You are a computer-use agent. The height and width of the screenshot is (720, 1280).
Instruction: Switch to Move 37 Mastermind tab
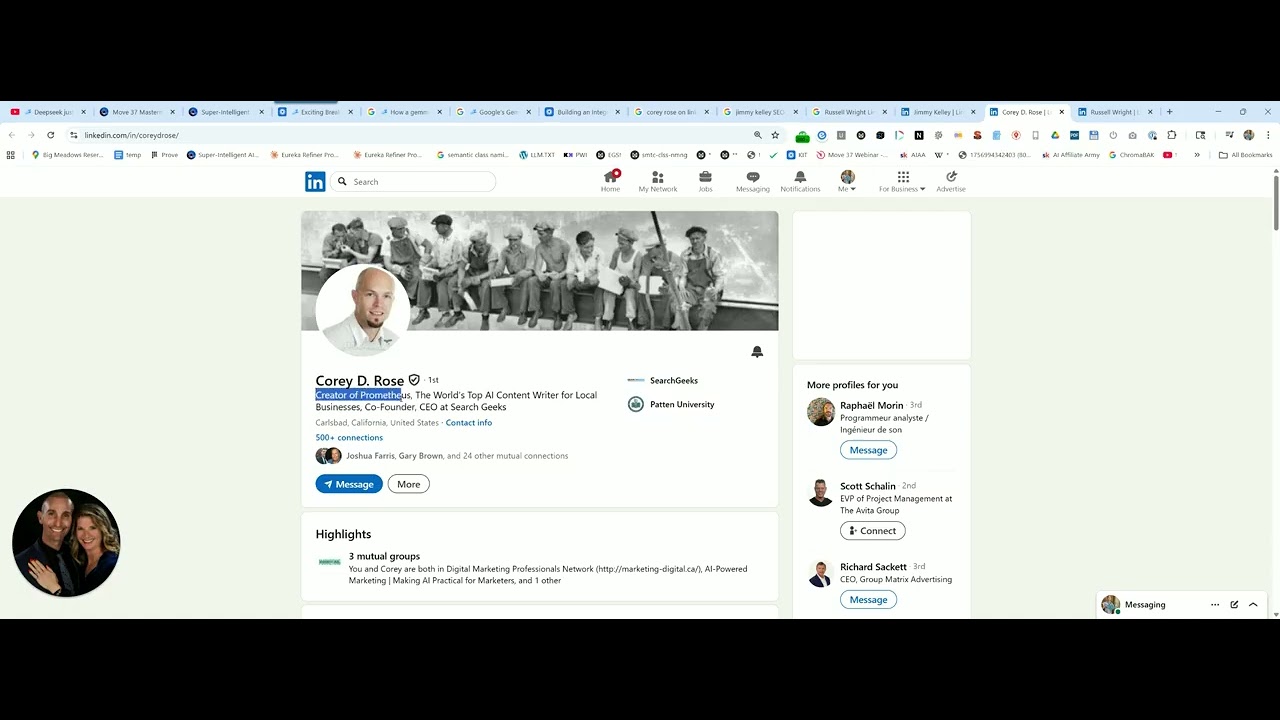(135, 112)
